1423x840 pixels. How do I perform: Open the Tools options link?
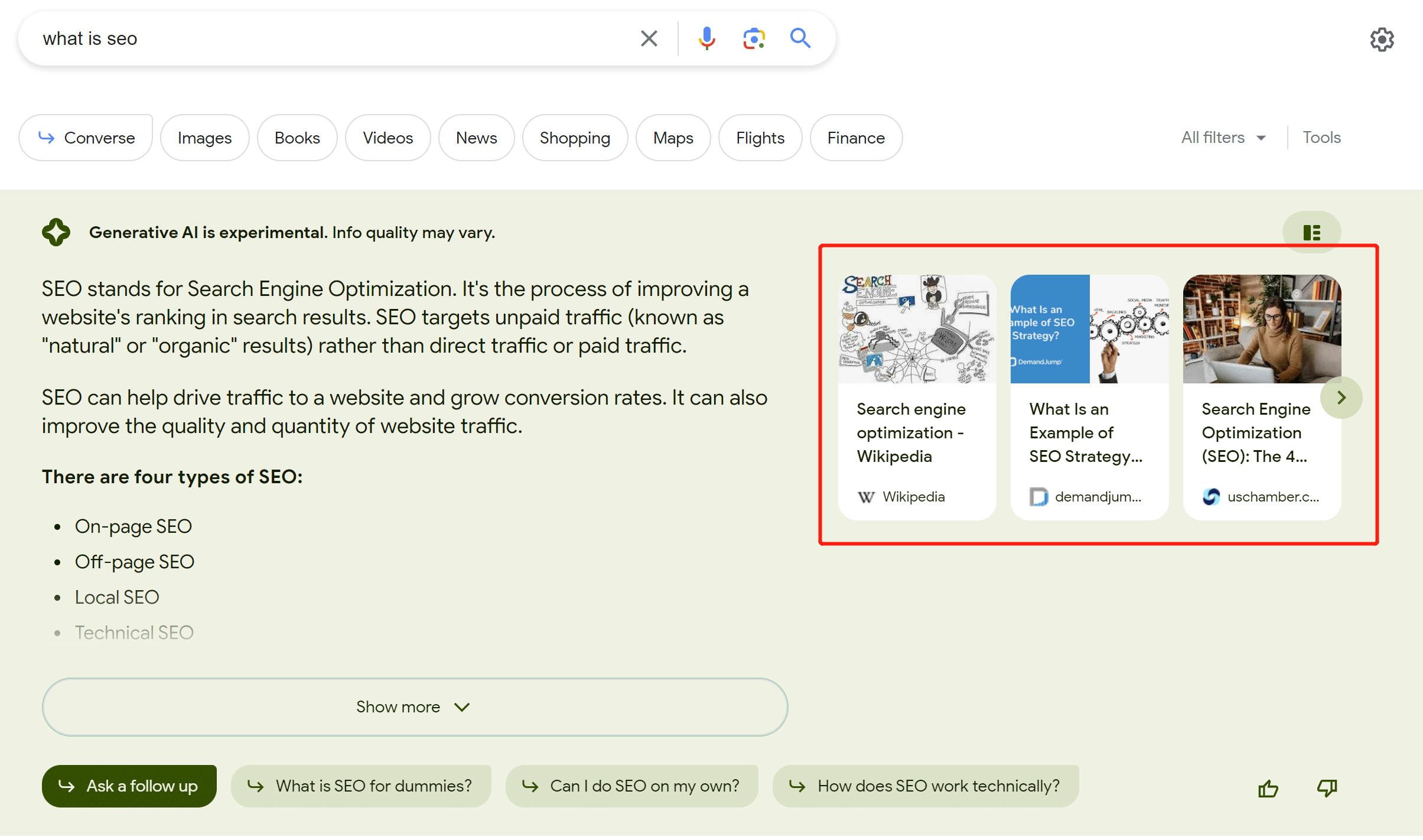point(1321,138)
